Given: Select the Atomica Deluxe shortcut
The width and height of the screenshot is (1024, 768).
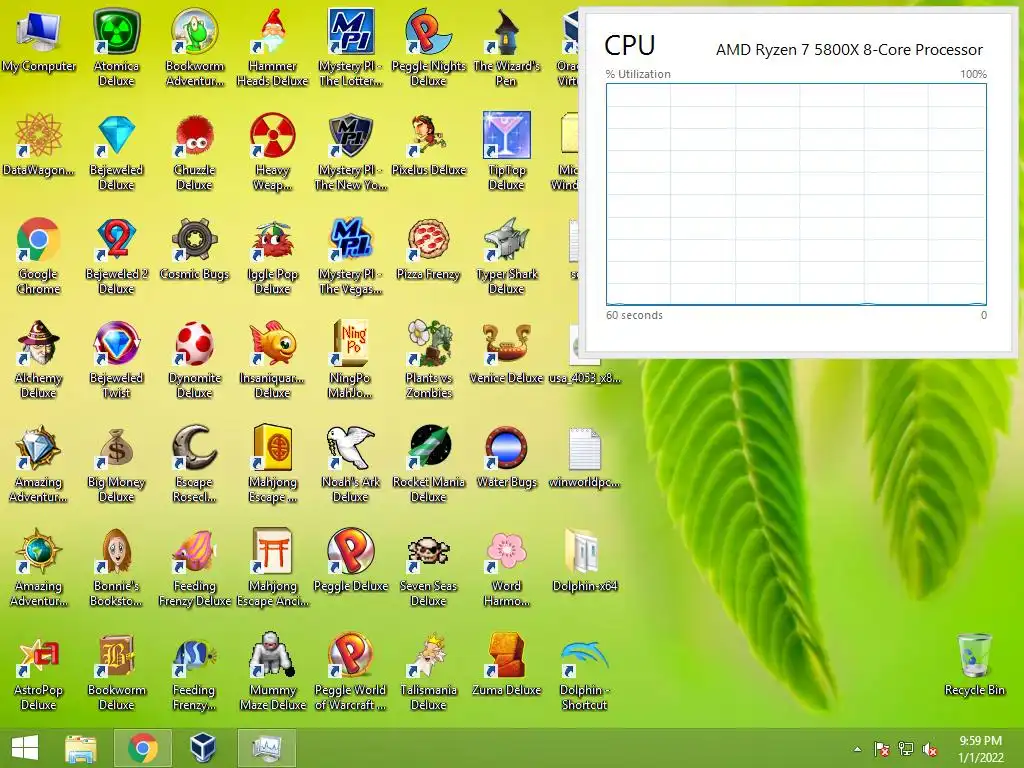Looking at the screenshot, I should pyautogui.click(x=116, y=31).
